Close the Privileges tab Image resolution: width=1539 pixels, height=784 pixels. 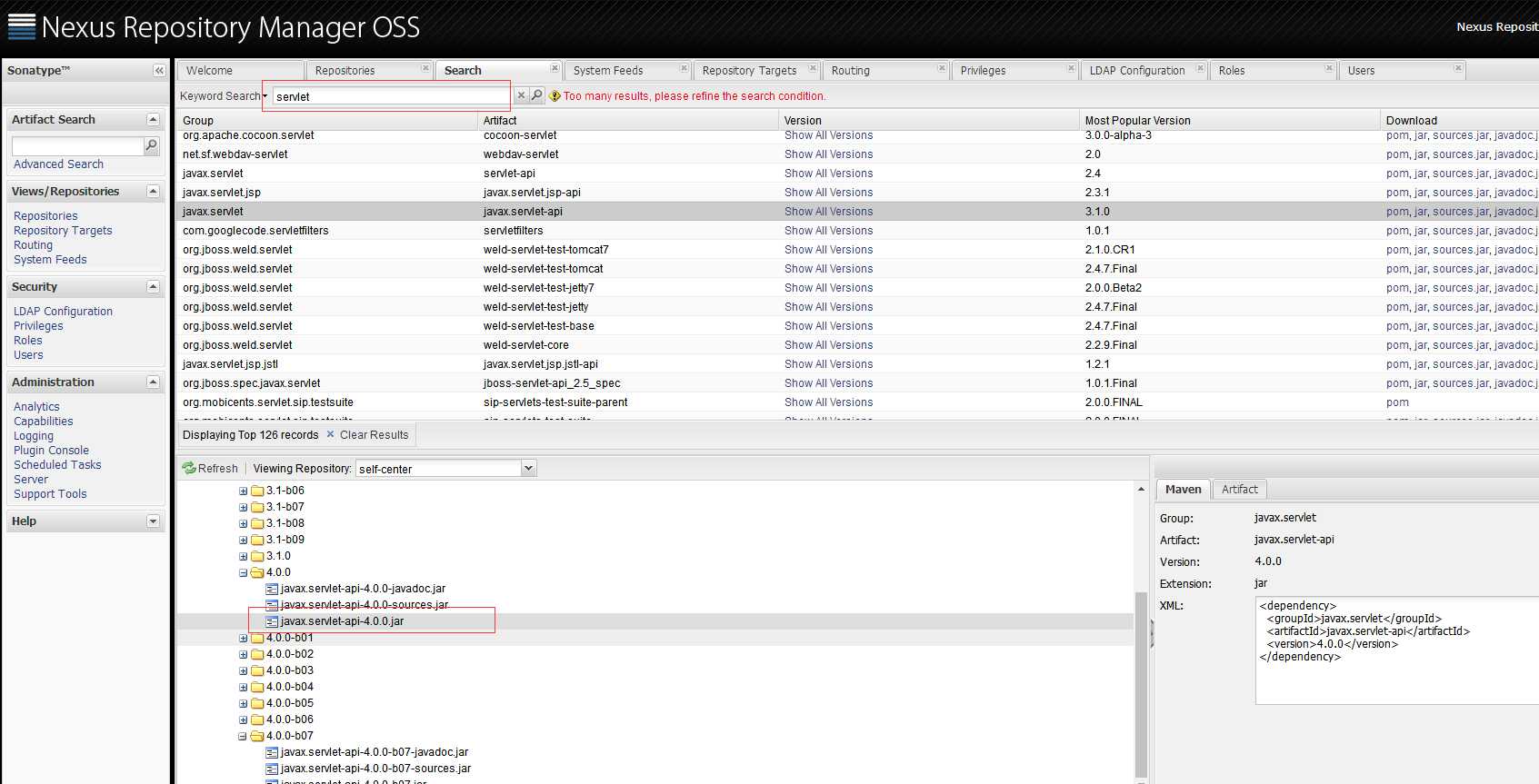coord(1071,68)
